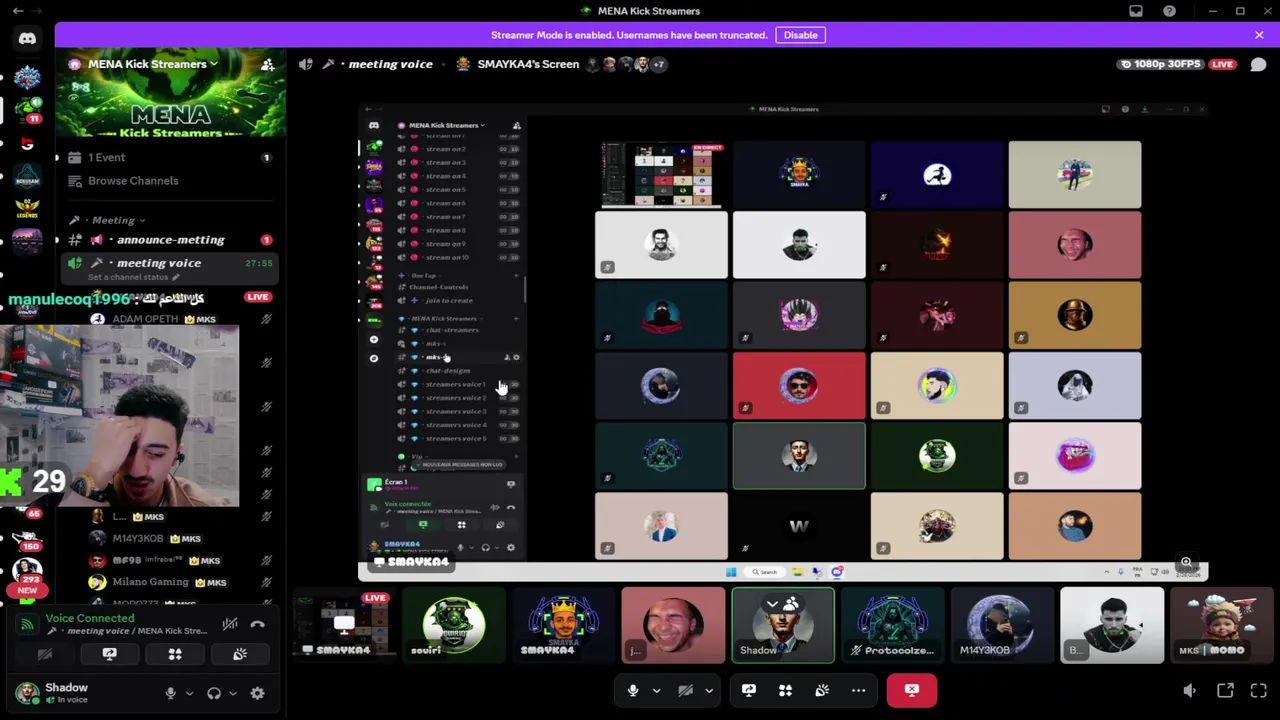Enter full screen mode for stream
1280x720 pixels.
[x=1259, y=690]
